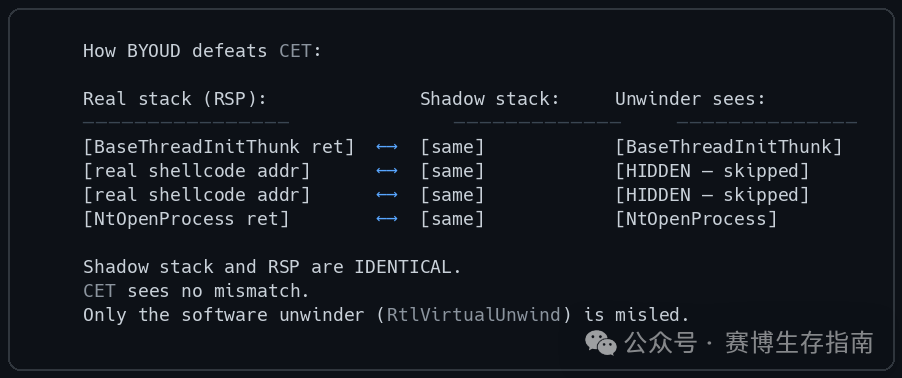The image size is (902, 378).
Task: Click the second [HIDDEN — skipped] entry
Action: click(x=712, y=195)
